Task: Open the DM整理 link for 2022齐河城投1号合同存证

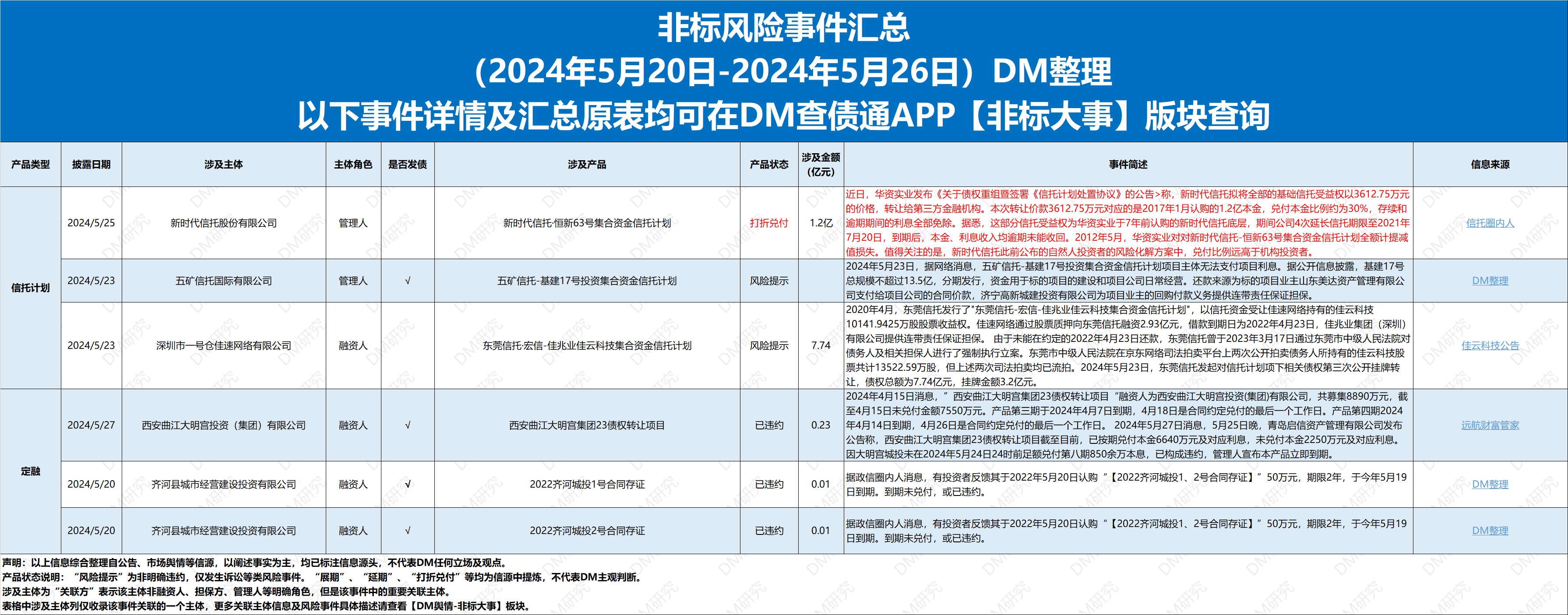Action: [x=1490, y=484]
